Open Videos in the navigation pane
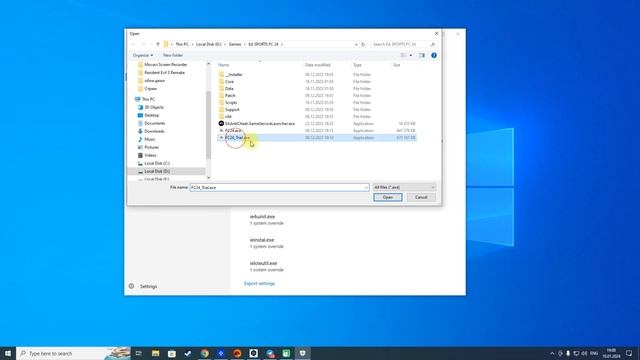The image size is (640, 360). (x=150, y=155)
